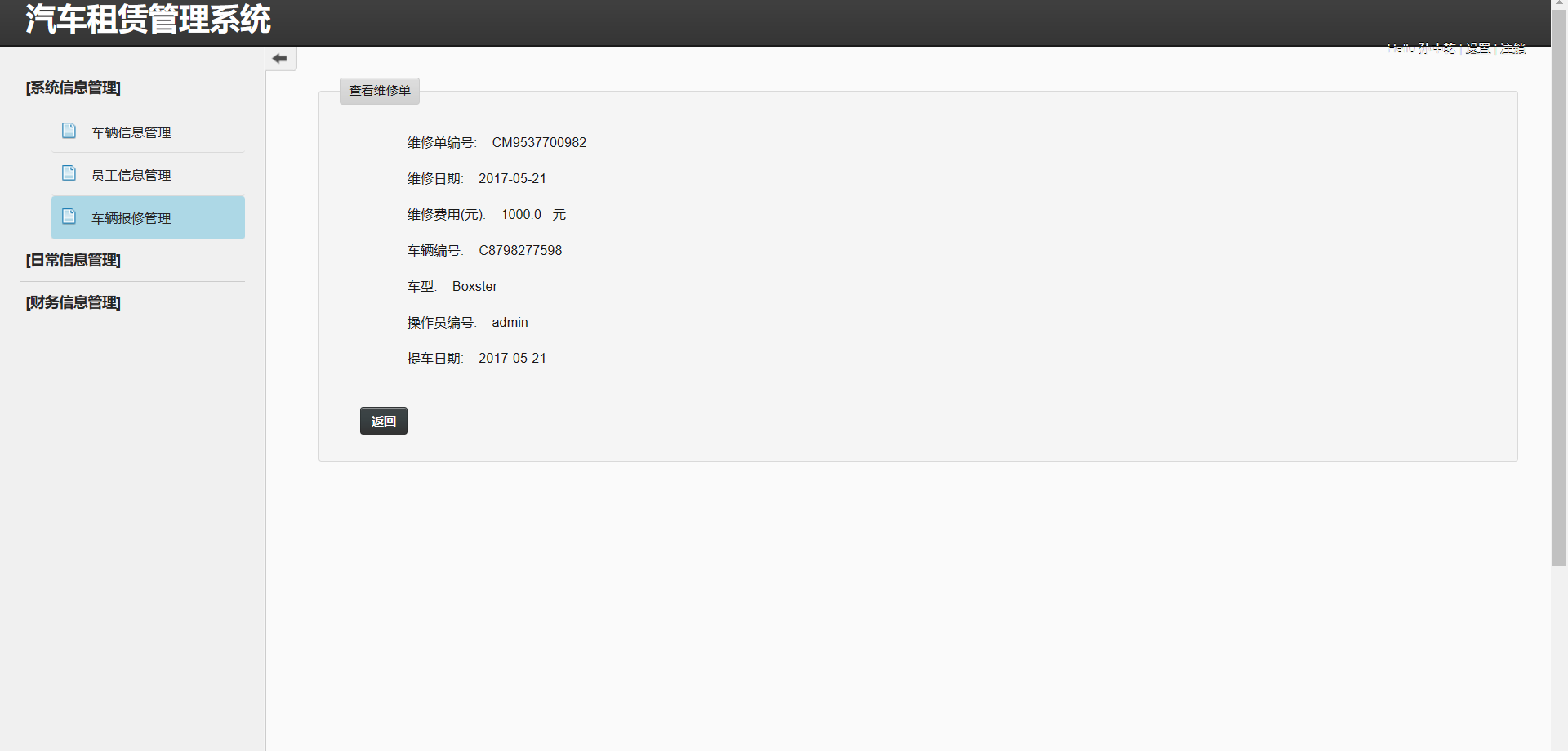Click the 返回 button

coord(384,421)
